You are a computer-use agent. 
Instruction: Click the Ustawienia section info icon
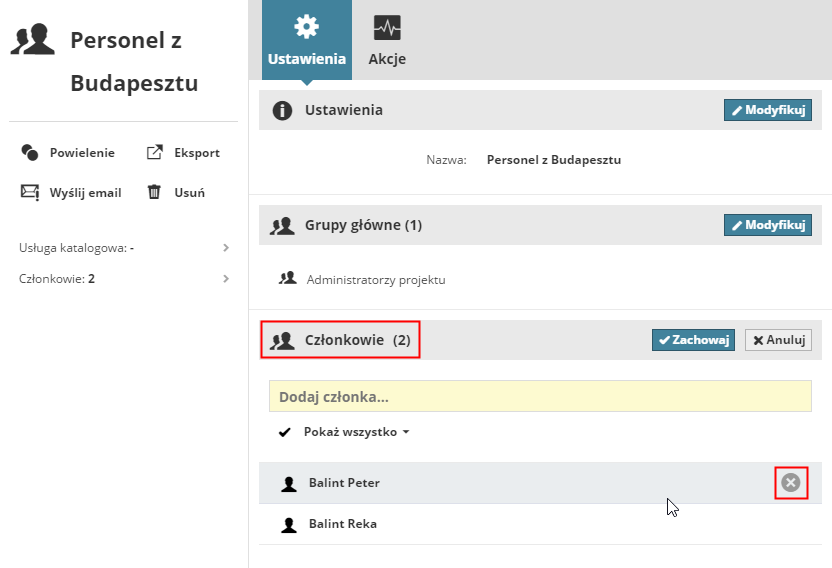(283, 110)
